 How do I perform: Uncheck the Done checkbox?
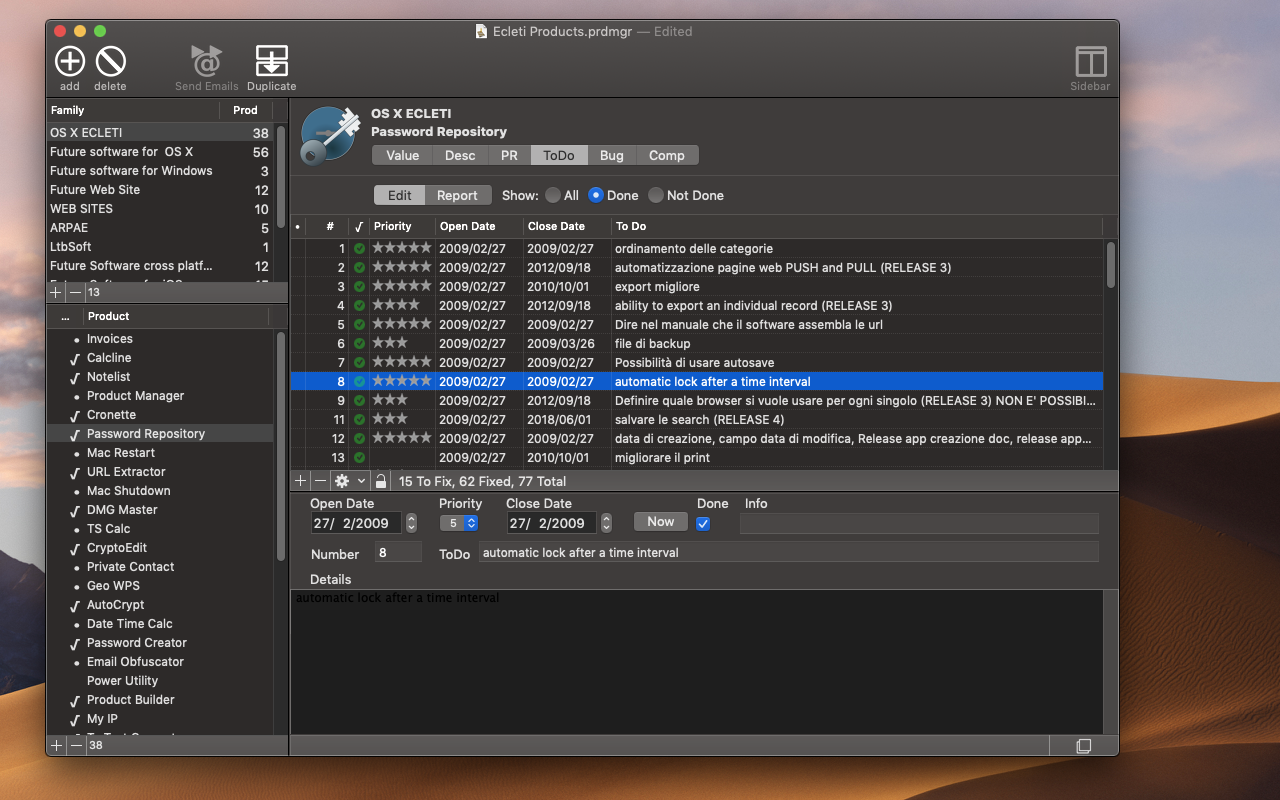703,523
